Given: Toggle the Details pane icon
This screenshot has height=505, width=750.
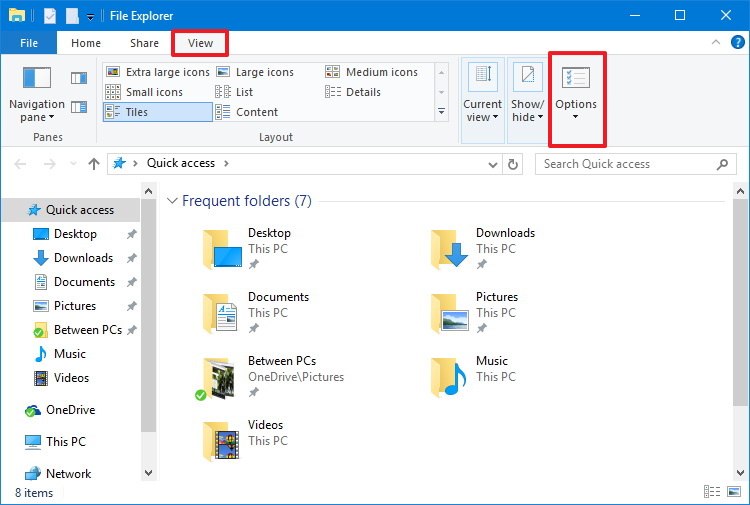Looking at the screenshot, I should pos(79,107).
